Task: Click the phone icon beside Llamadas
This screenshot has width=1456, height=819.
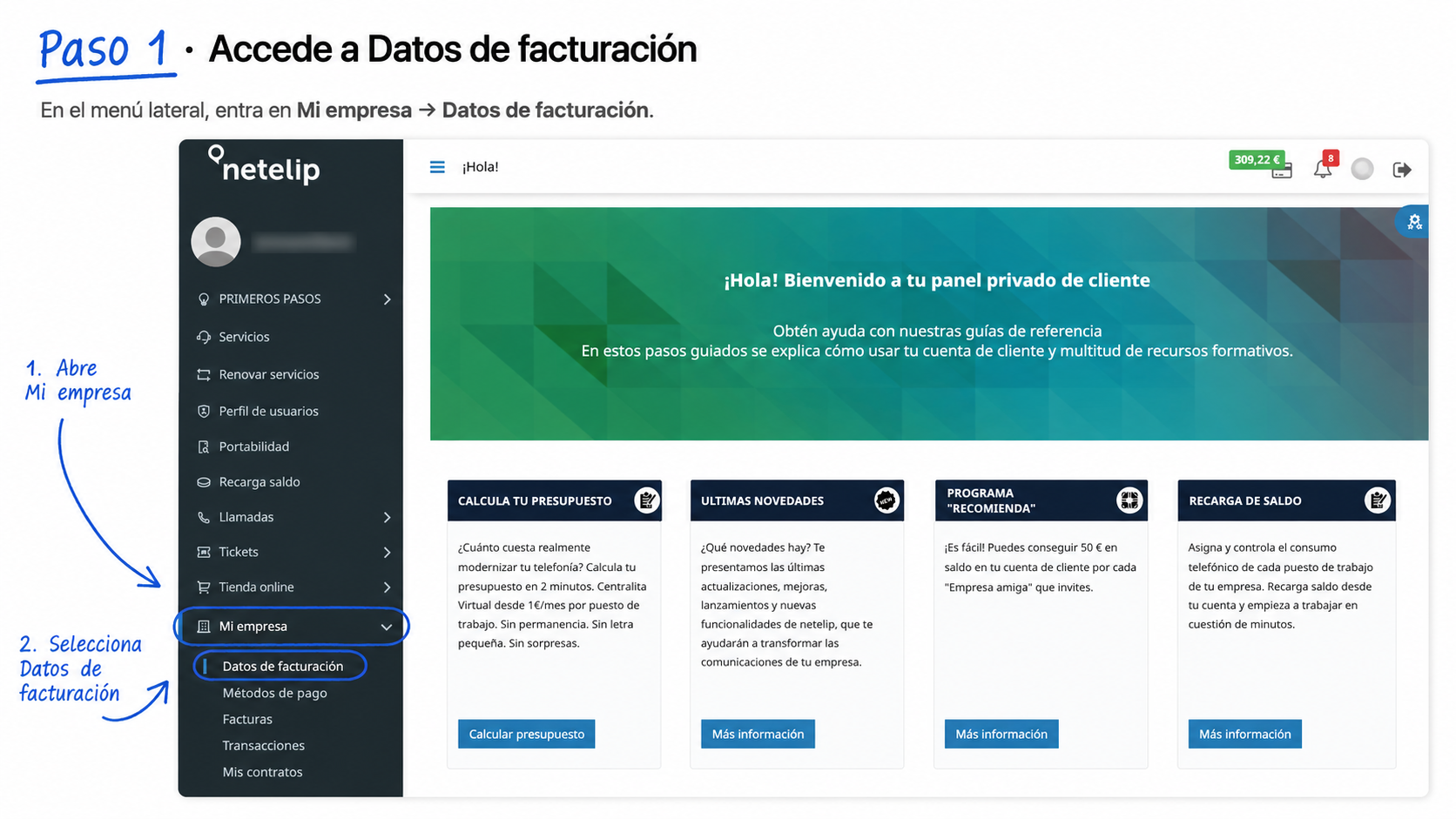Action: click(x=204, y=517)
